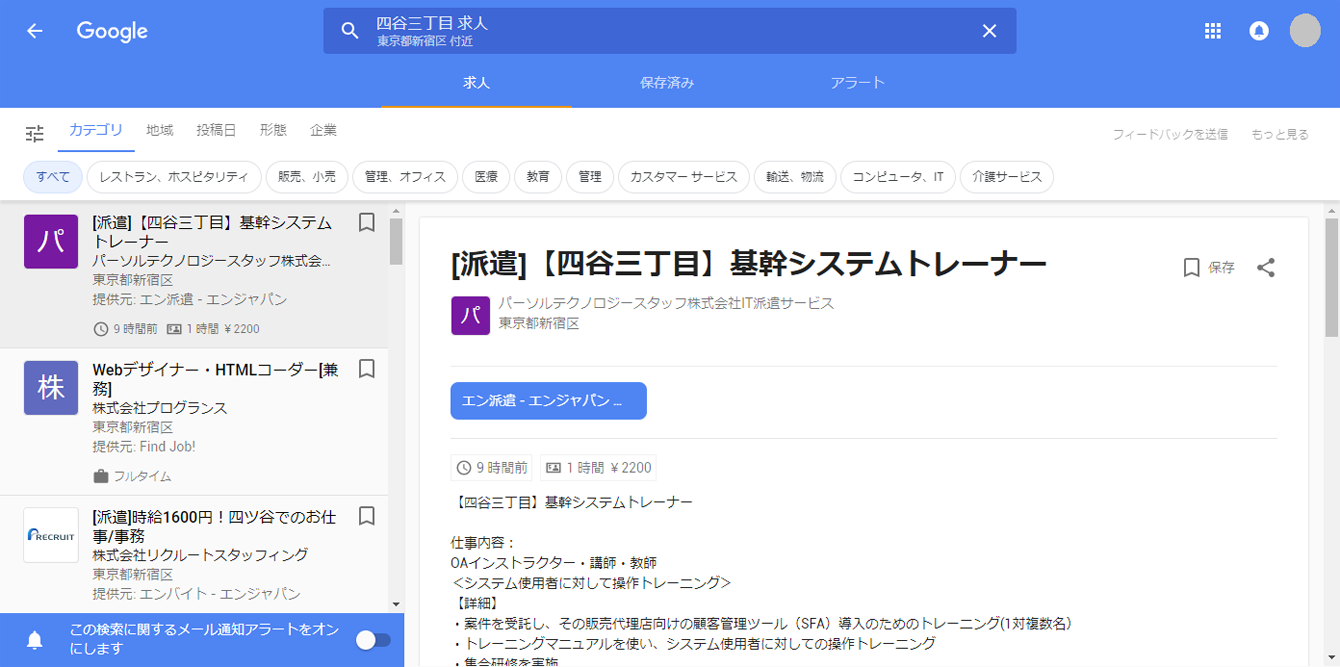
Task: Toggle email alerts for this search
Action: tap(374, 640)
